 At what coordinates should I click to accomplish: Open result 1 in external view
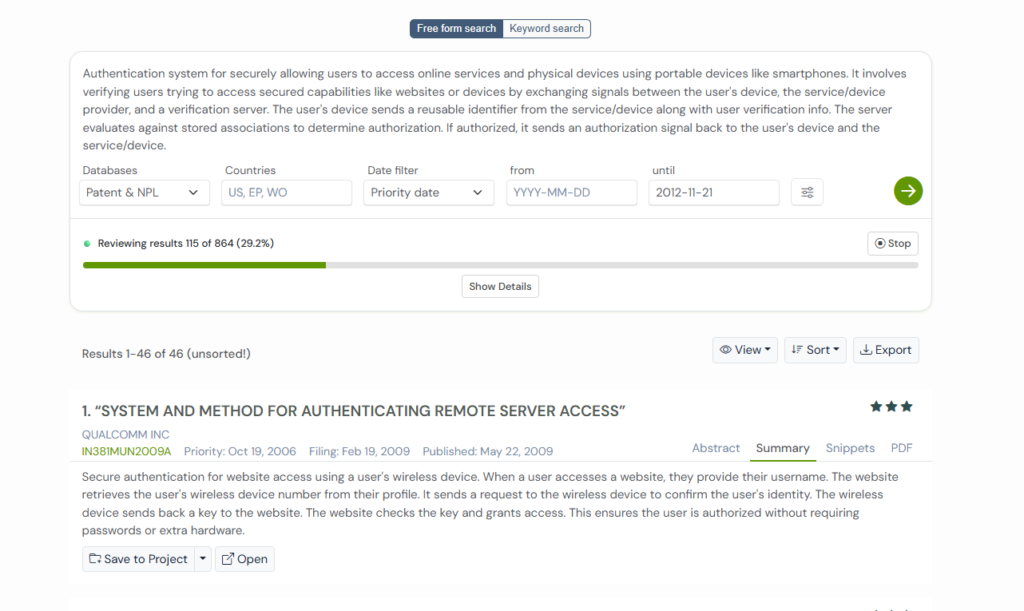point(245,559)
